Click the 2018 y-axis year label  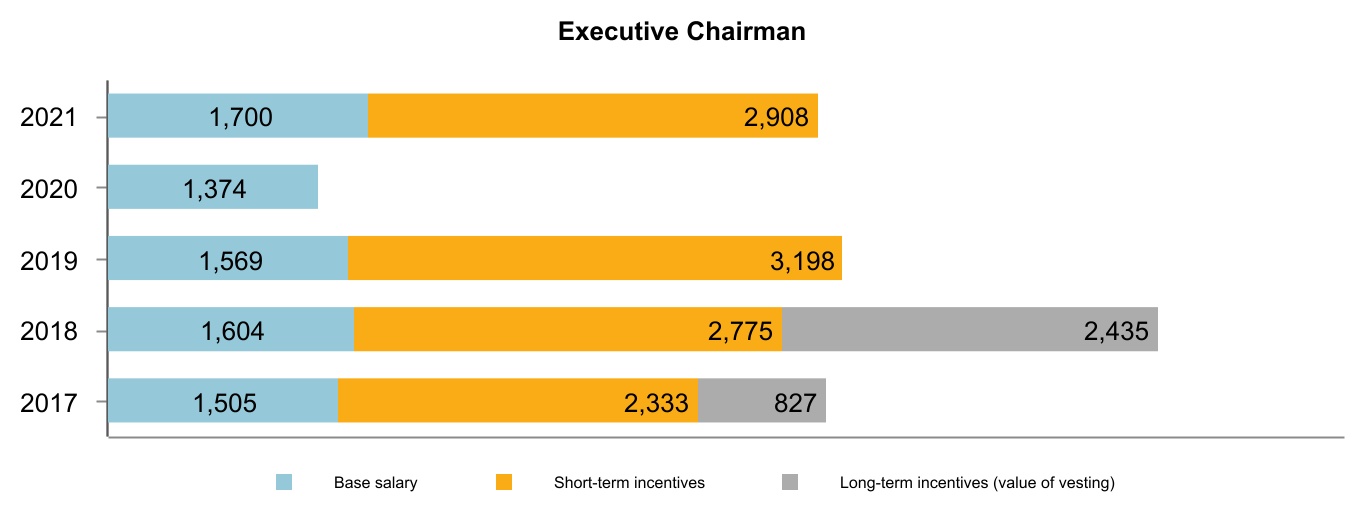point(49,330)
